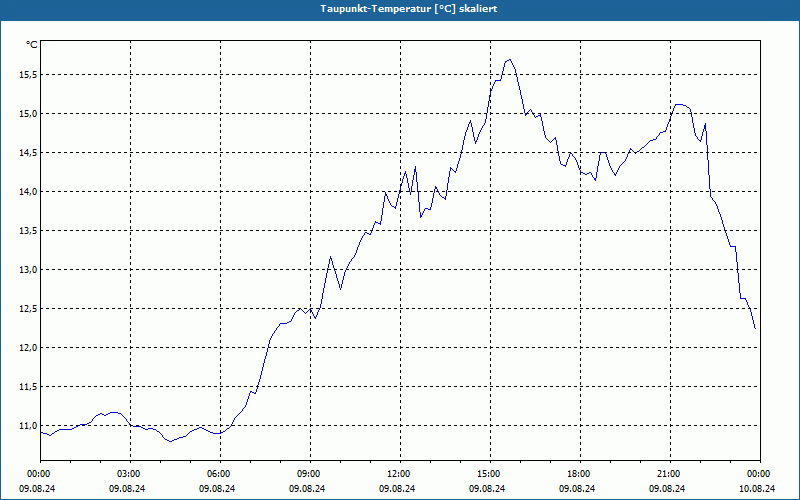This screenshot has height=500, width=800.
Task: Click the 15:00 time label
Action: (490, 474)
